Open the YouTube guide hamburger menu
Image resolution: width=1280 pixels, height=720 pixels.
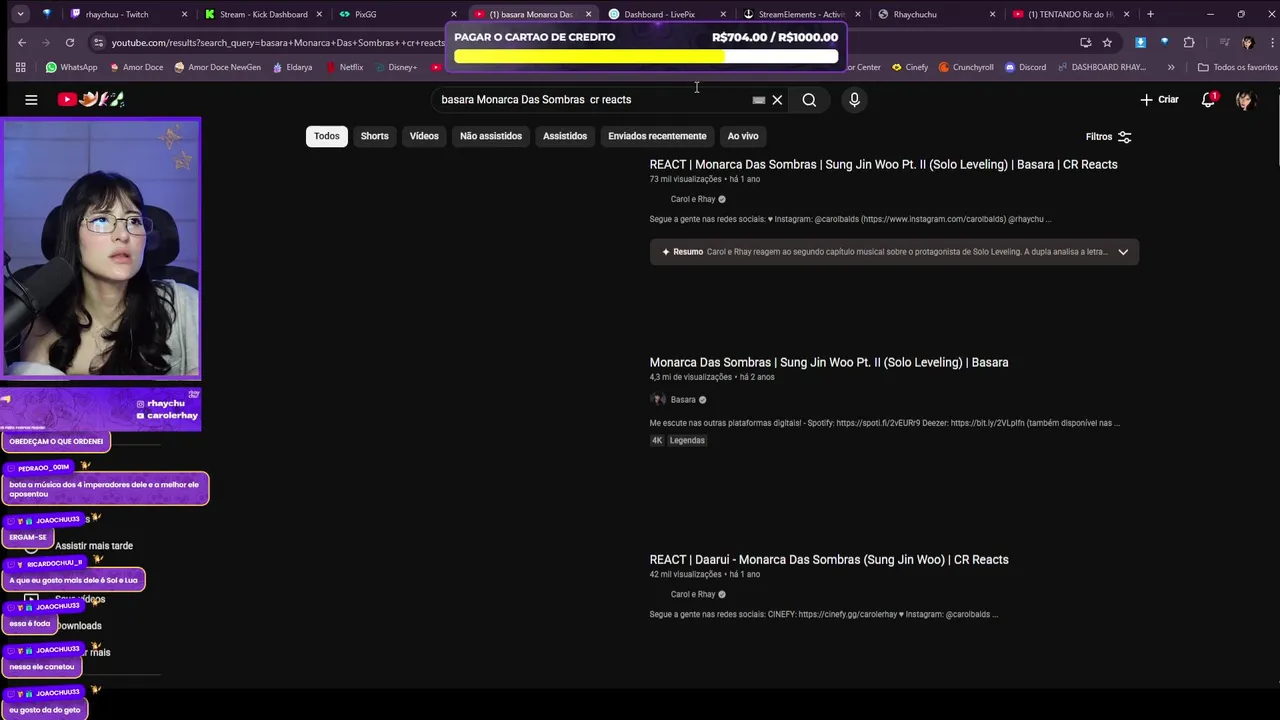(31, 100)
